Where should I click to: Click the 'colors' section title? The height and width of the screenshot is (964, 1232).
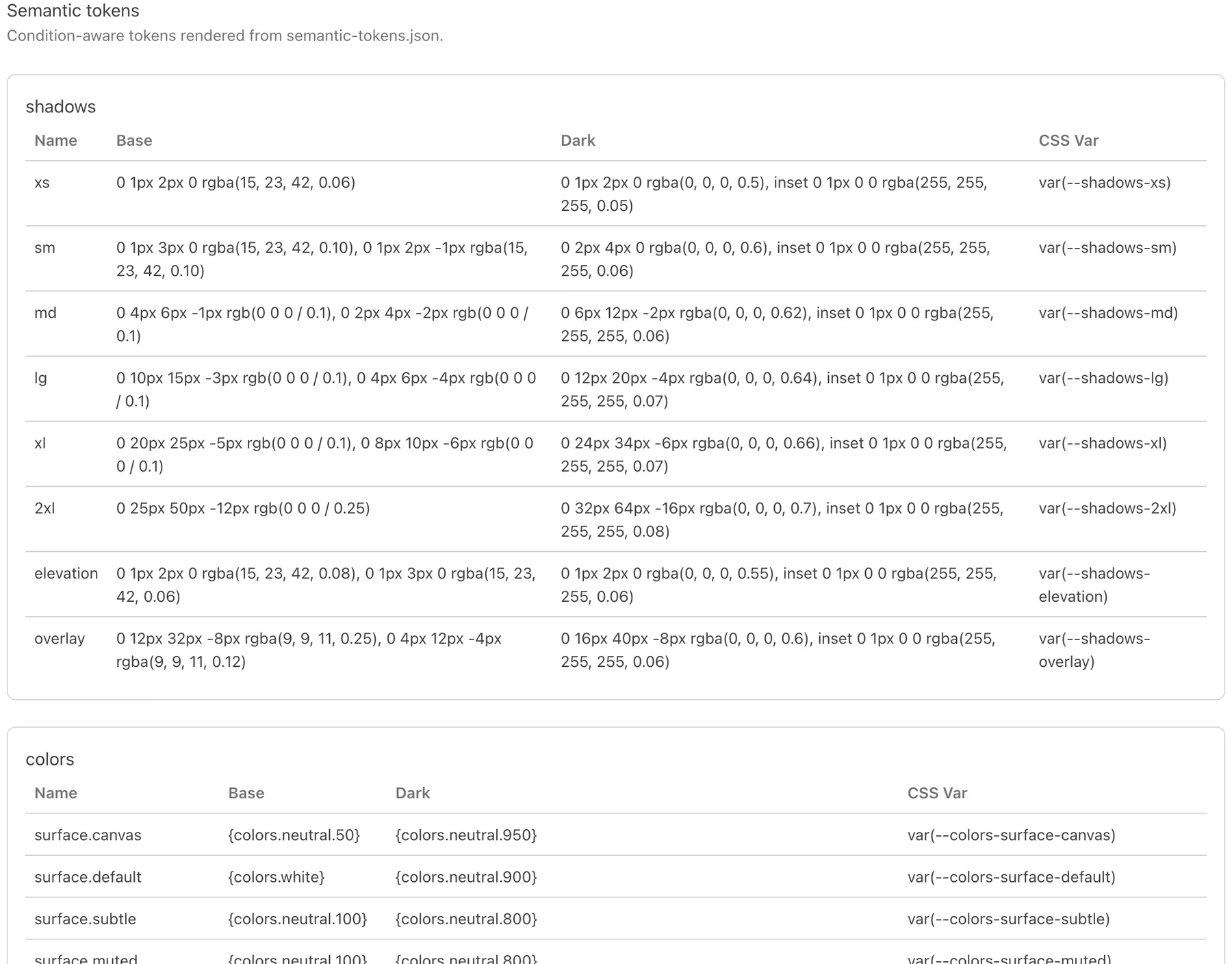point(50,759)
